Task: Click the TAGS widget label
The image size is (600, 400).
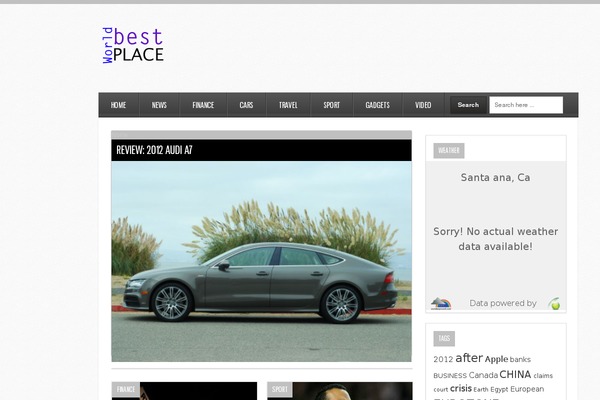Action: pyautogui.click(x=444, y=338)
